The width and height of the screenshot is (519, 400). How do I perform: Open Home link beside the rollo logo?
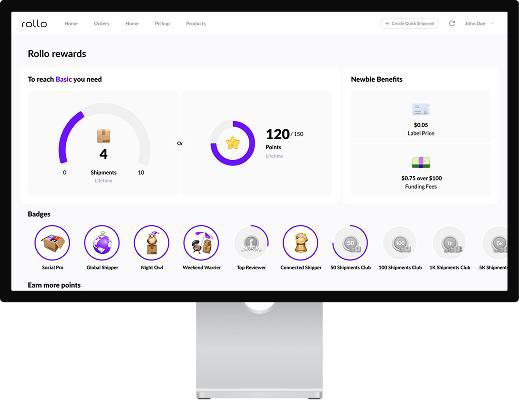[71, 24]
